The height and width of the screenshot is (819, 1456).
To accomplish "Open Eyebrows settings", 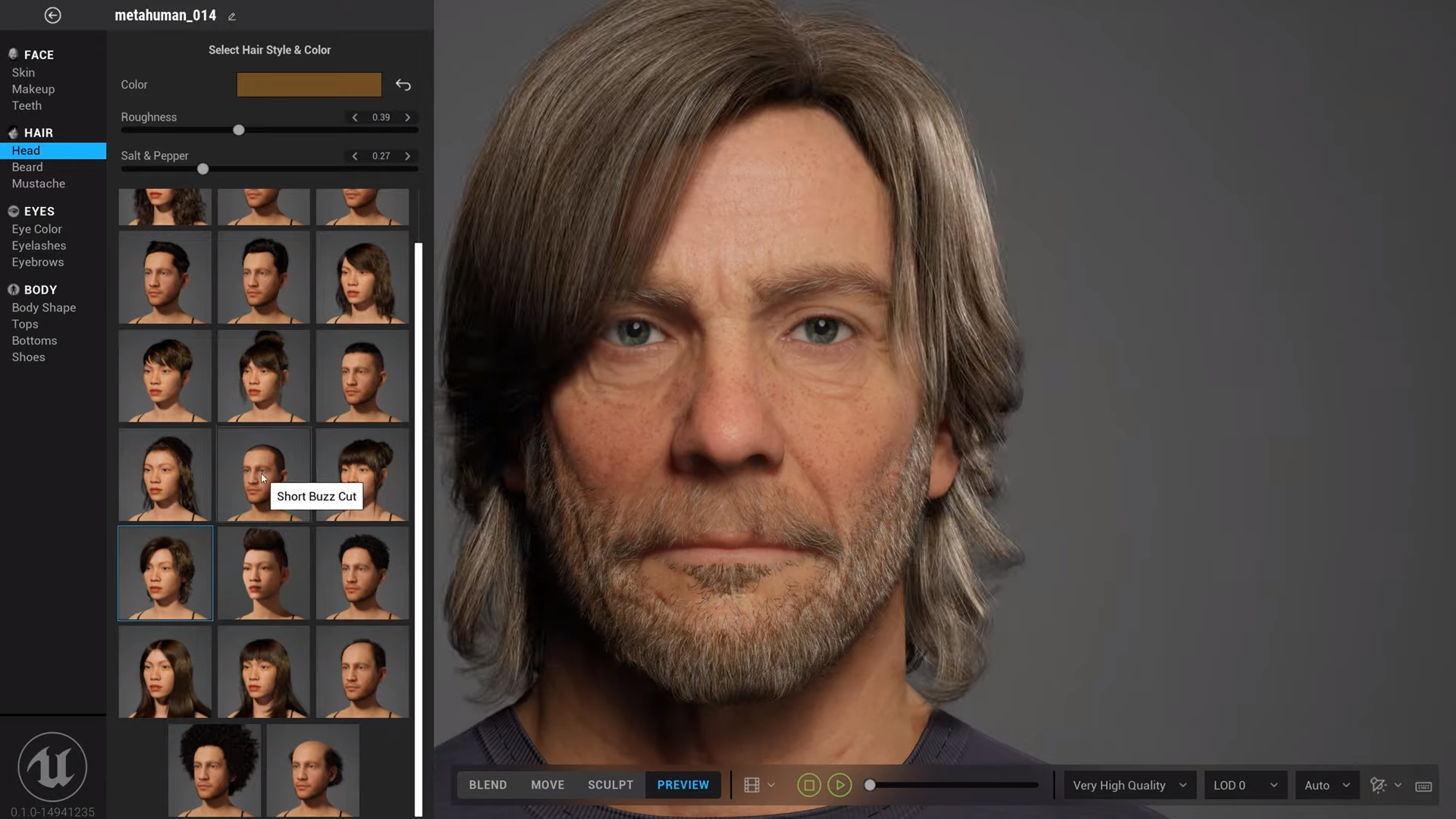I will (38, 262).
